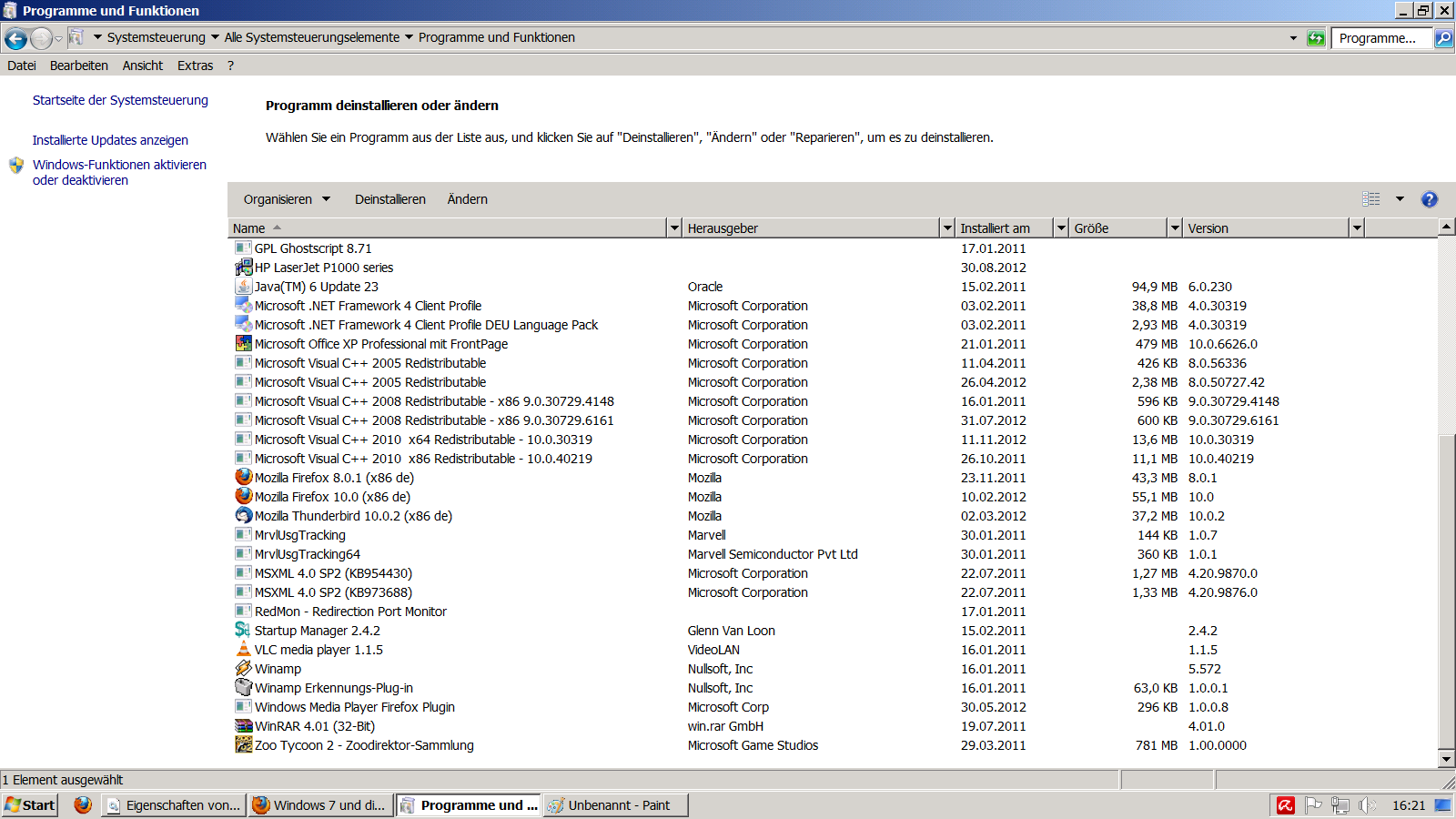Select the Mozilla Thunderbird icon in list
The height and width of the screenshot is (819, 1456).
[243, 515]
